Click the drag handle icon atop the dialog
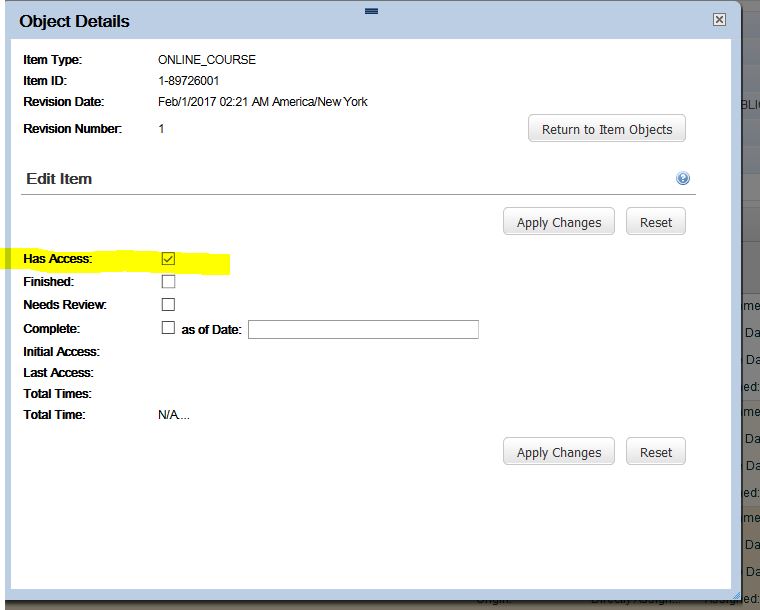760x610 pixels. tap(371, 11)
